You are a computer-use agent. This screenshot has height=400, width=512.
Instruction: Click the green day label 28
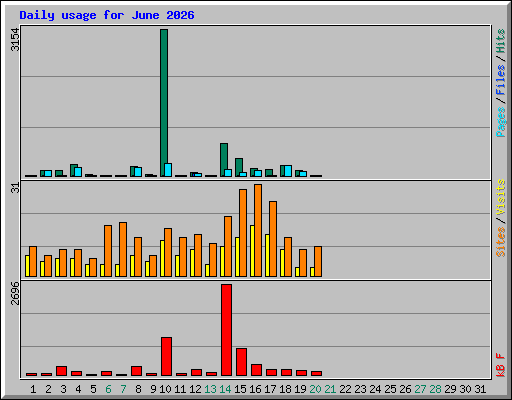click(x=435, y=389)
